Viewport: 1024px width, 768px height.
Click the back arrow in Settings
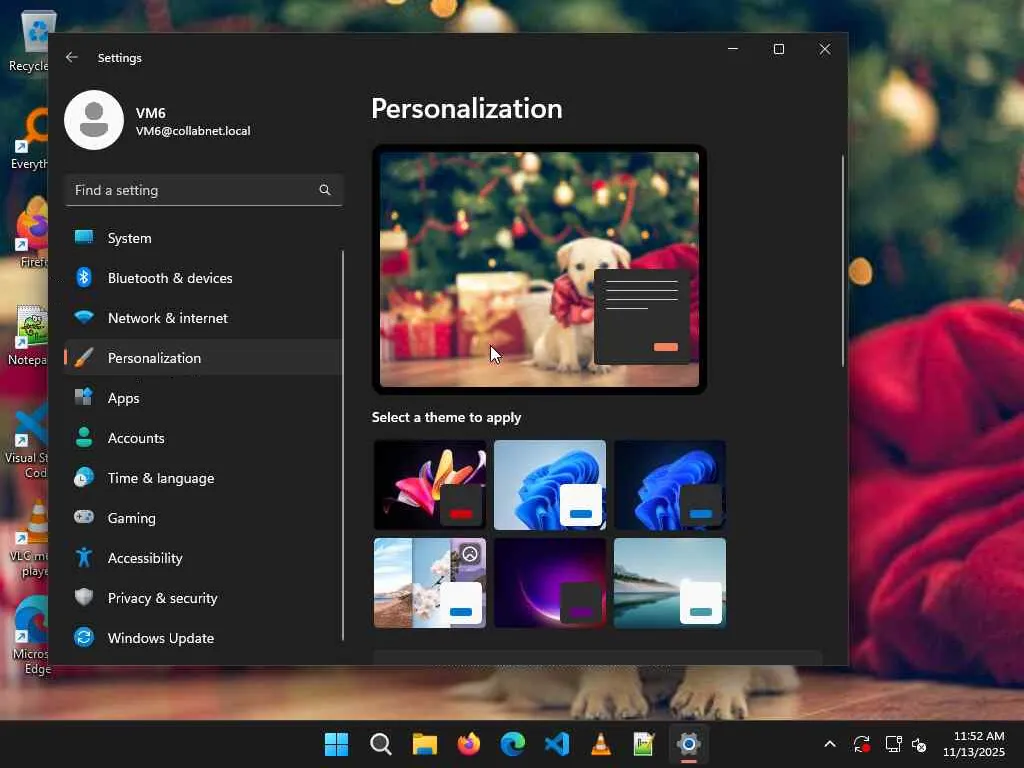72,58
